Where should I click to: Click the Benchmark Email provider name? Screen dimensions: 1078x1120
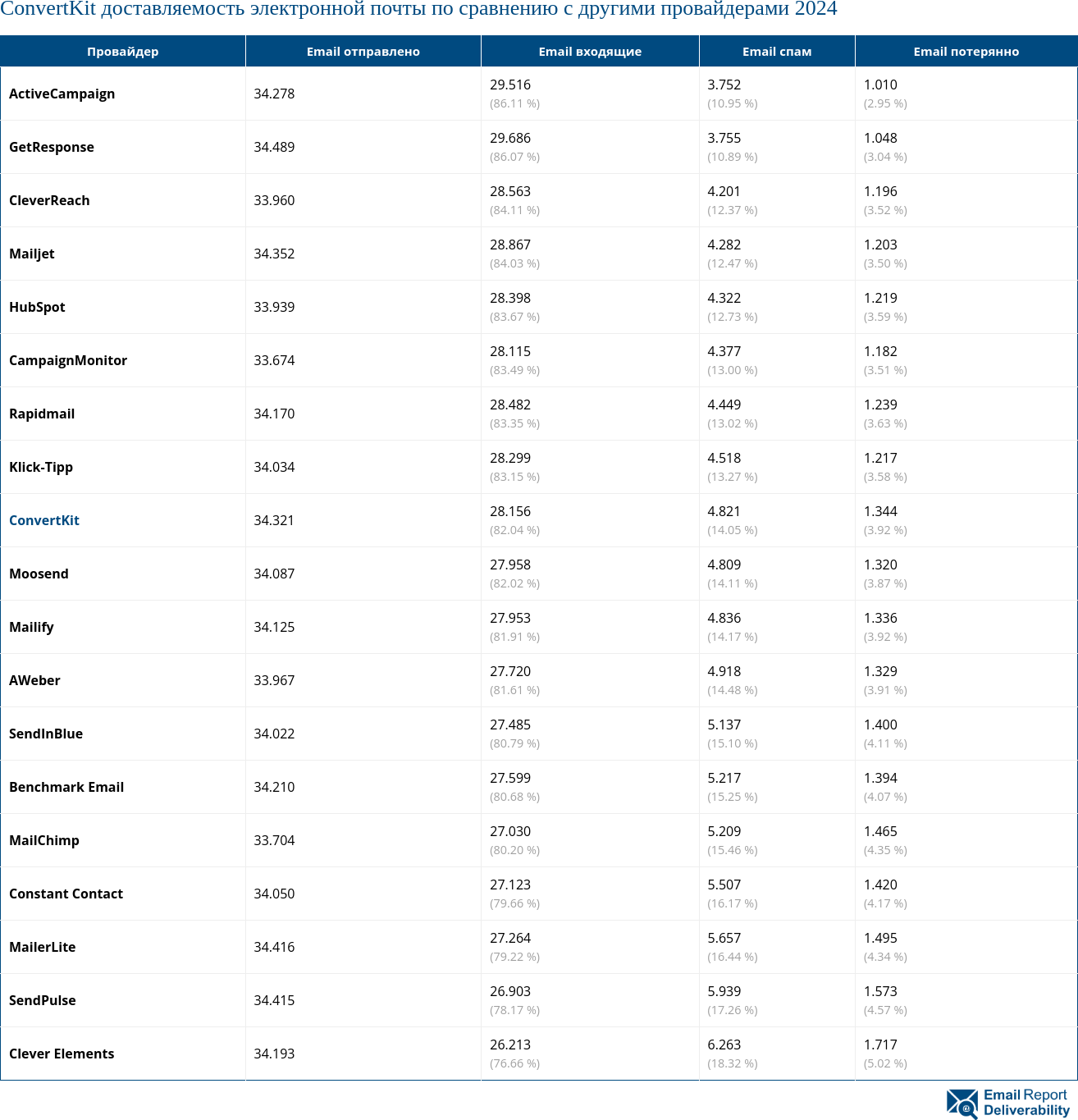(66, 787)
